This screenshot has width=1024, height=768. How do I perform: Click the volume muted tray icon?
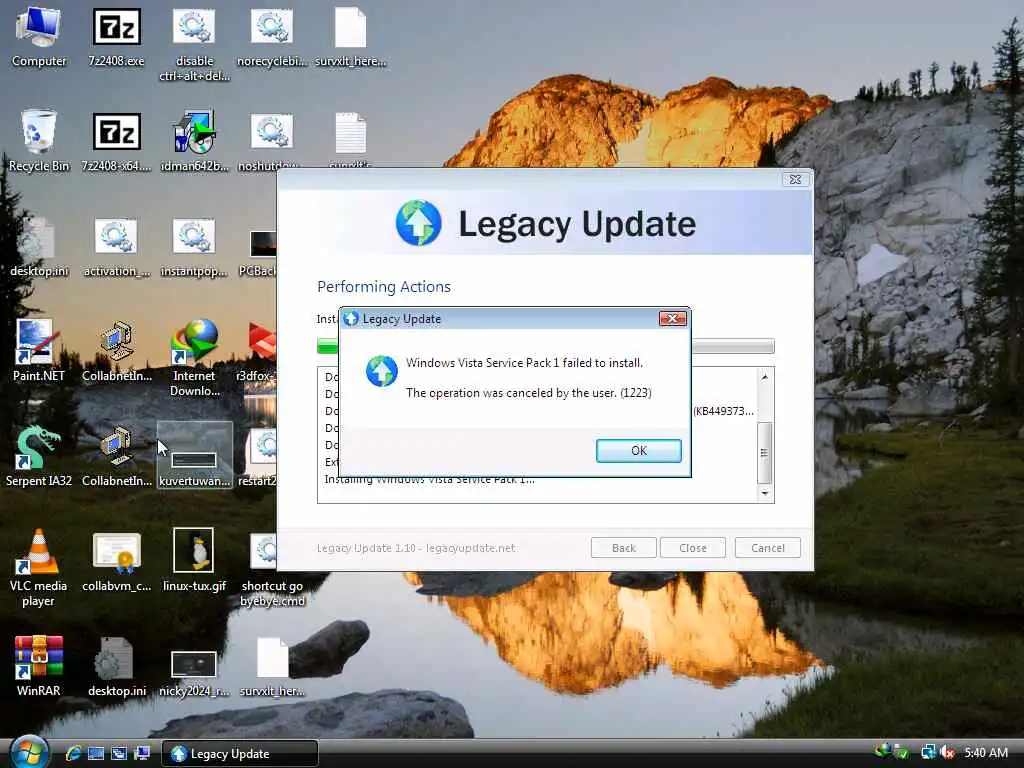[946, 753]
